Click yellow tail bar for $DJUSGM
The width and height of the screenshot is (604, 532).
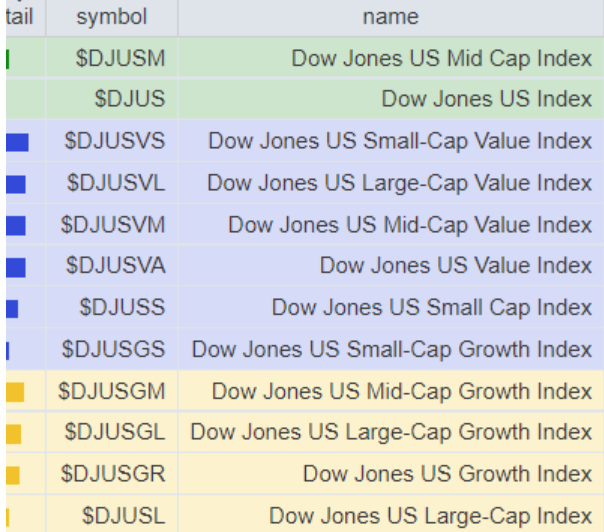pos(15,392)
